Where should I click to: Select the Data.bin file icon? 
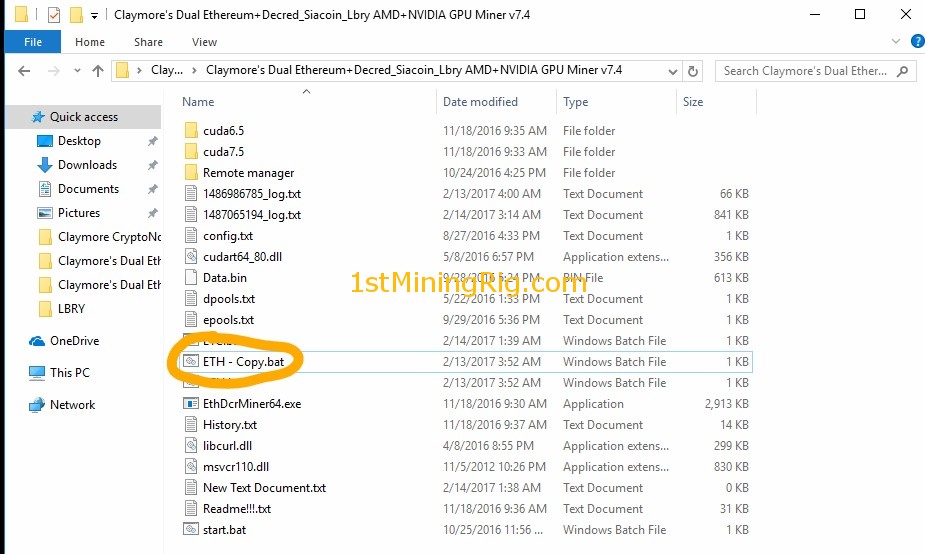[x=191, y=277]
